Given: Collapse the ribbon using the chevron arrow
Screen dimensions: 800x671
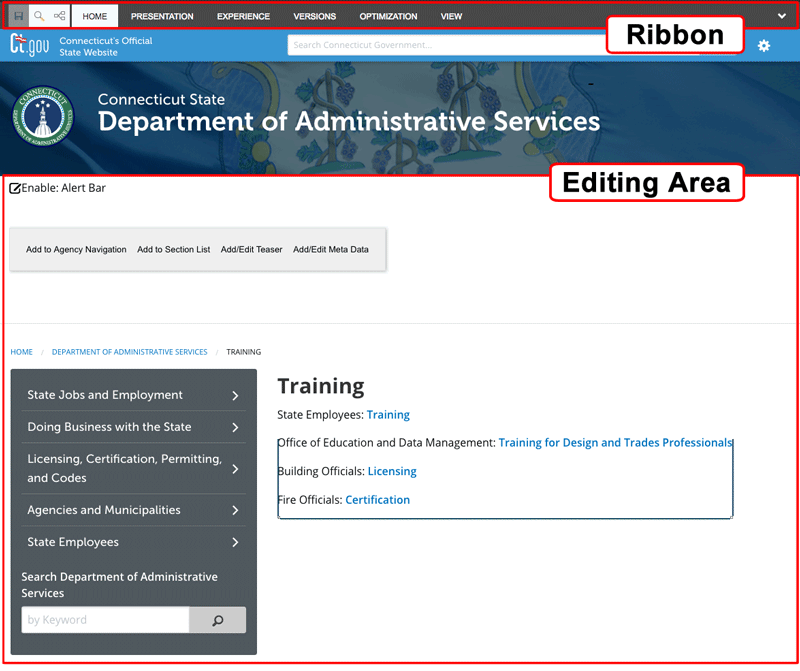Looking at the screenshot, I should 782,16.
